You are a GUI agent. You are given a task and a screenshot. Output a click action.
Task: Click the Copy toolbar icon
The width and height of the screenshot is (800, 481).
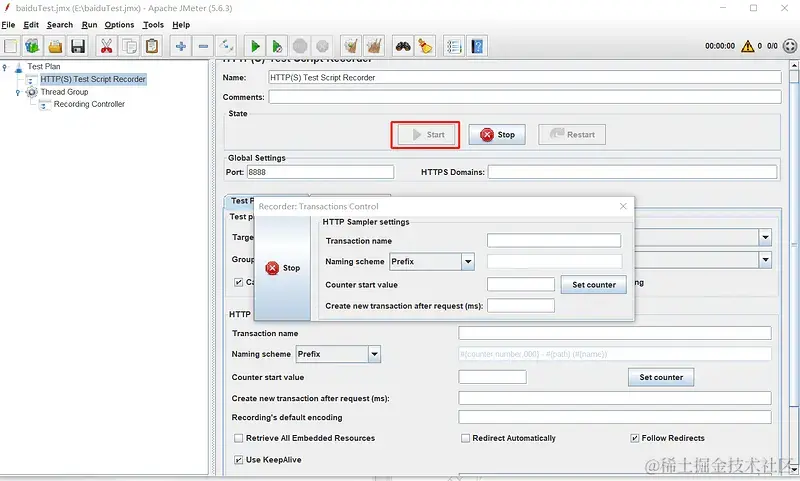(x=129, y=46)
